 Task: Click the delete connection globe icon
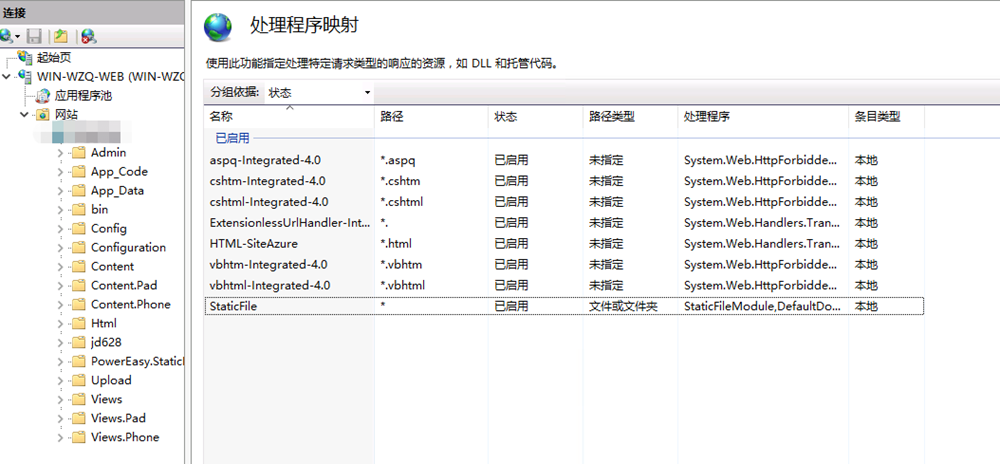(89, 36)
